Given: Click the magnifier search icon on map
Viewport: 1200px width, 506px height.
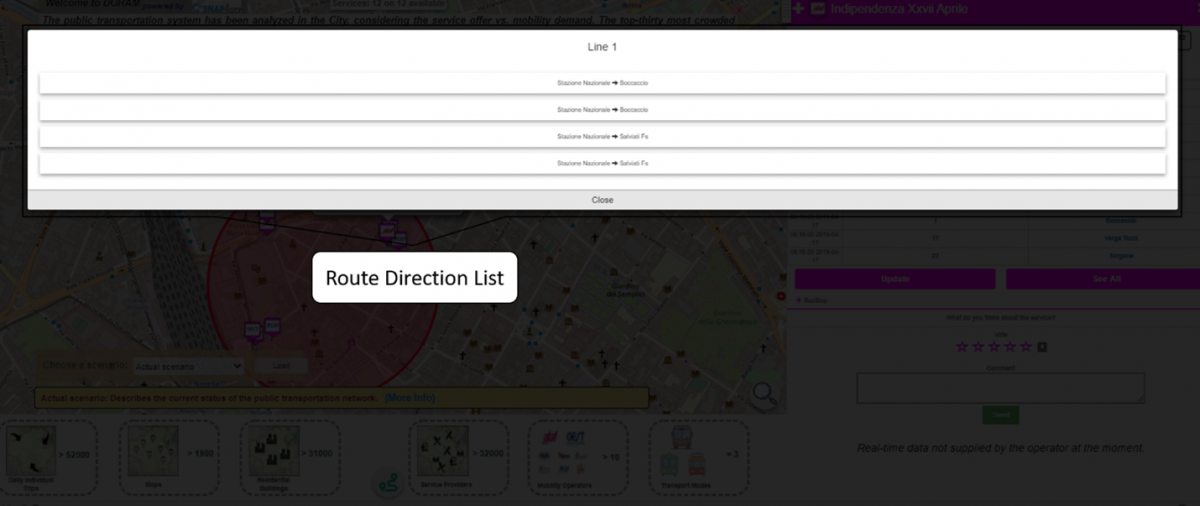Looking at the screenshot, I should point(764,393).
